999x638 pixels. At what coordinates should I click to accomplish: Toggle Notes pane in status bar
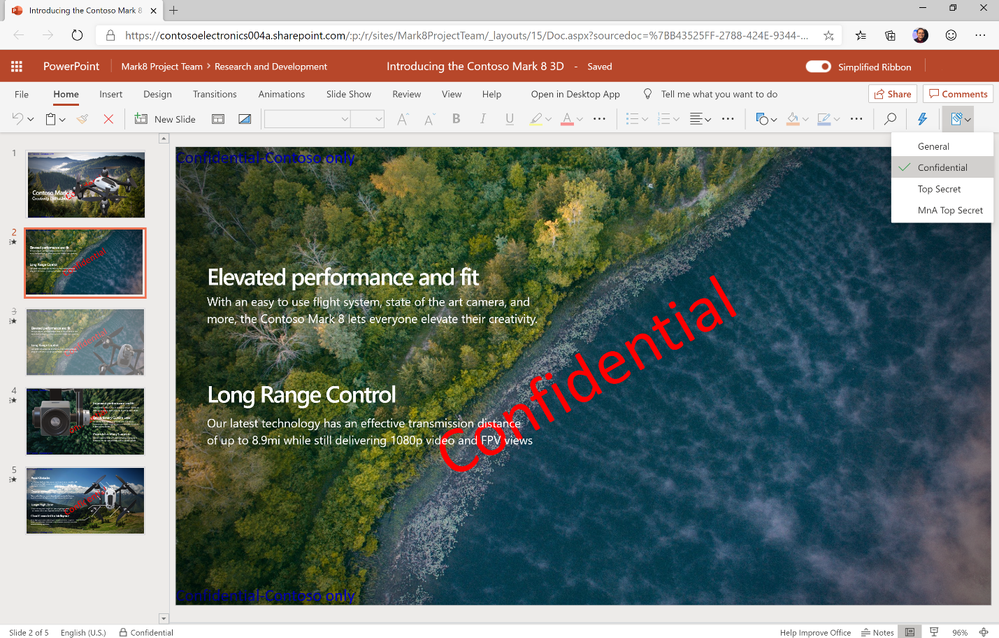click(x=877, y=632)
